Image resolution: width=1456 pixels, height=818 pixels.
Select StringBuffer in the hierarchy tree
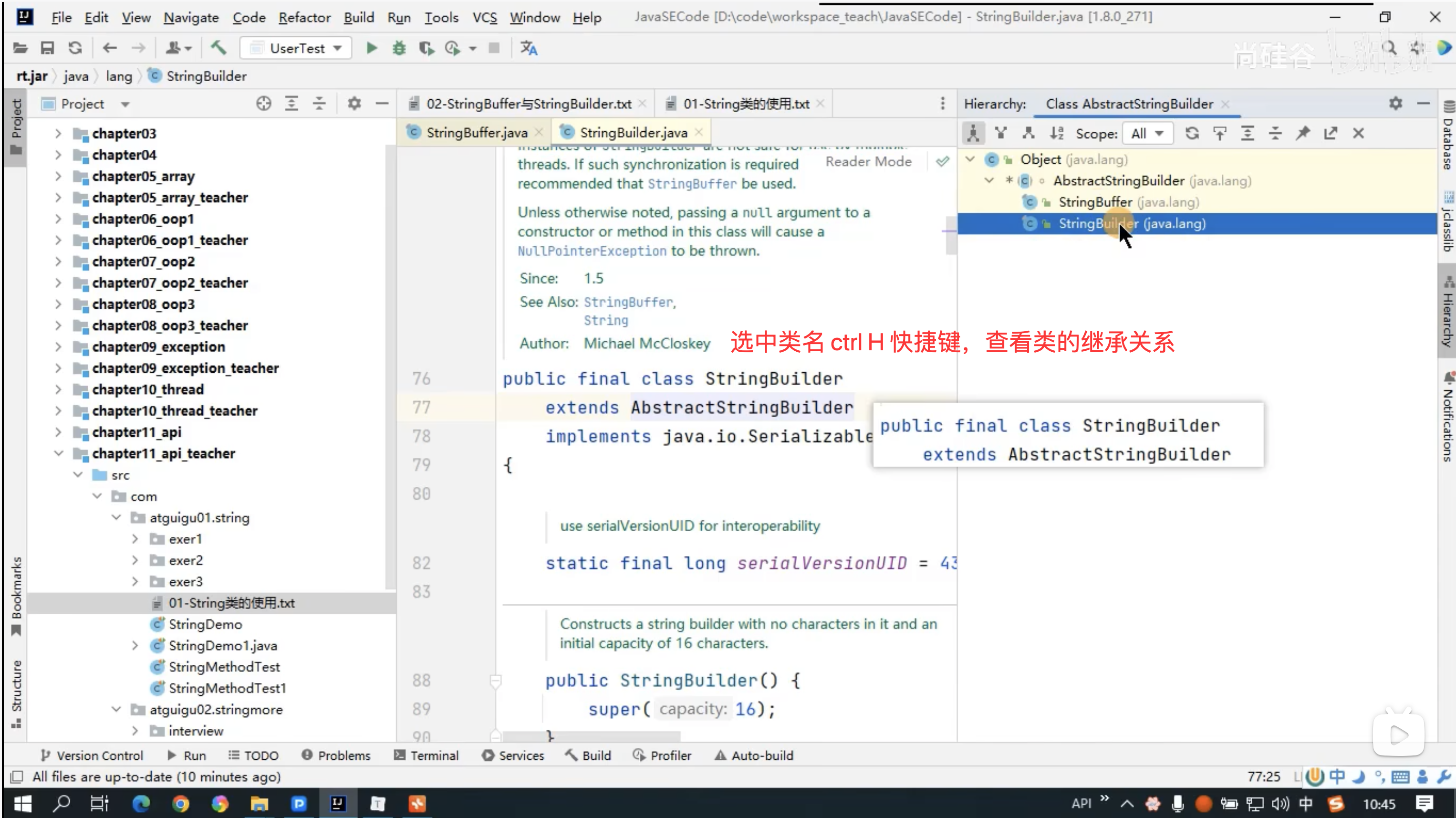(1095, 202)
